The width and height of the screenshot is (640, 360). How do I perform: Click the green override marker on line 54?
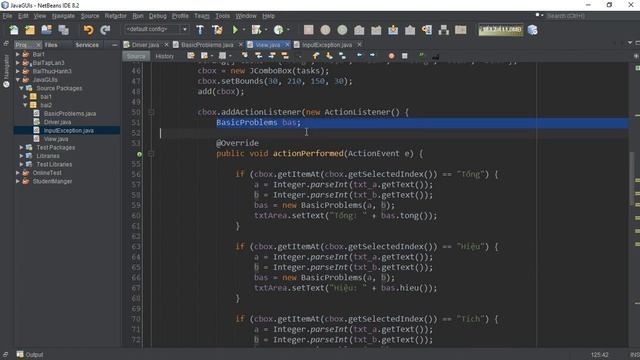coord(139,154)
